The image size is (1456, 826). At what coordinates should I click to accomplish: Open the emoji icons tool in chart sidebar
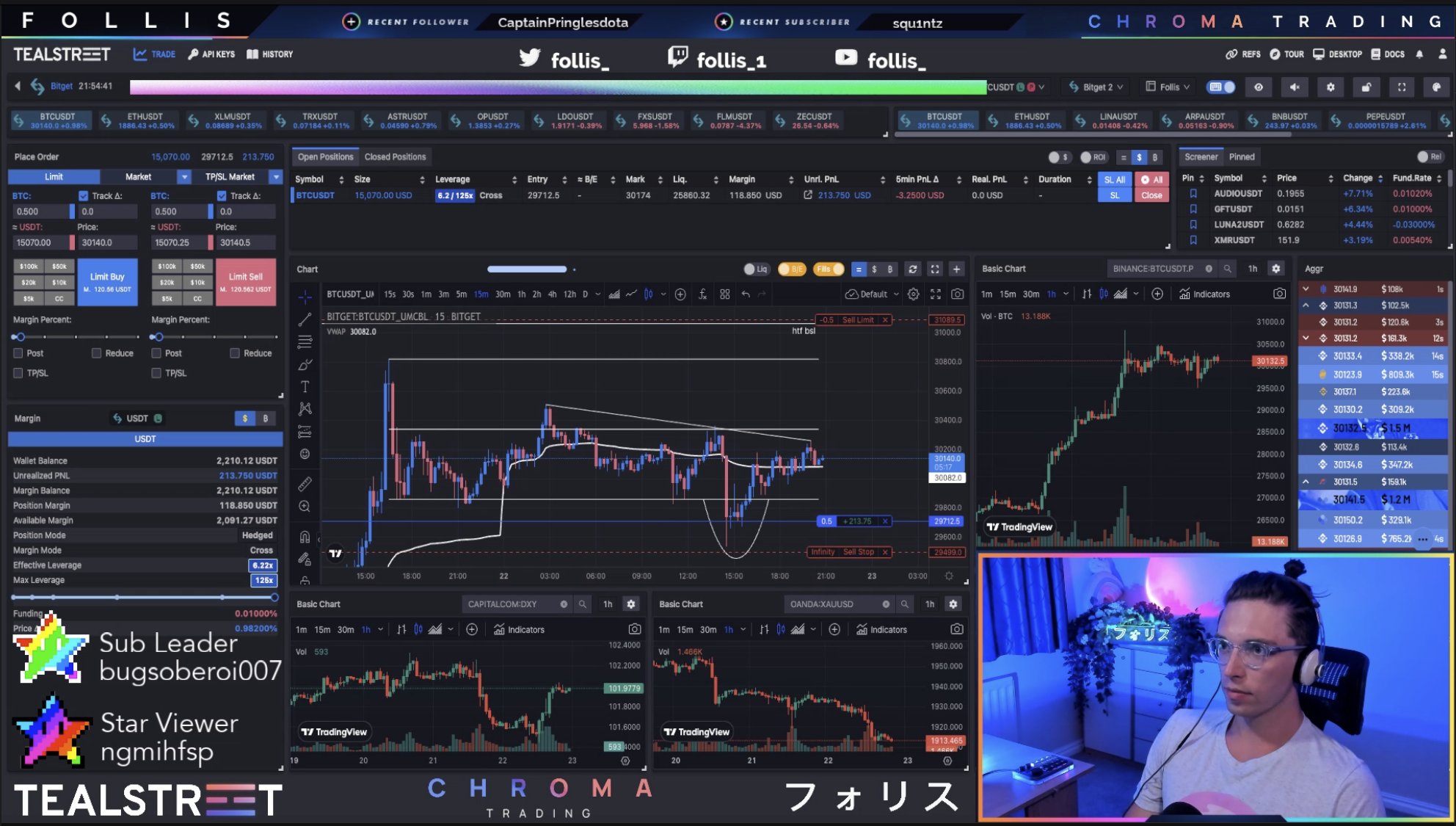click(305, 454)
